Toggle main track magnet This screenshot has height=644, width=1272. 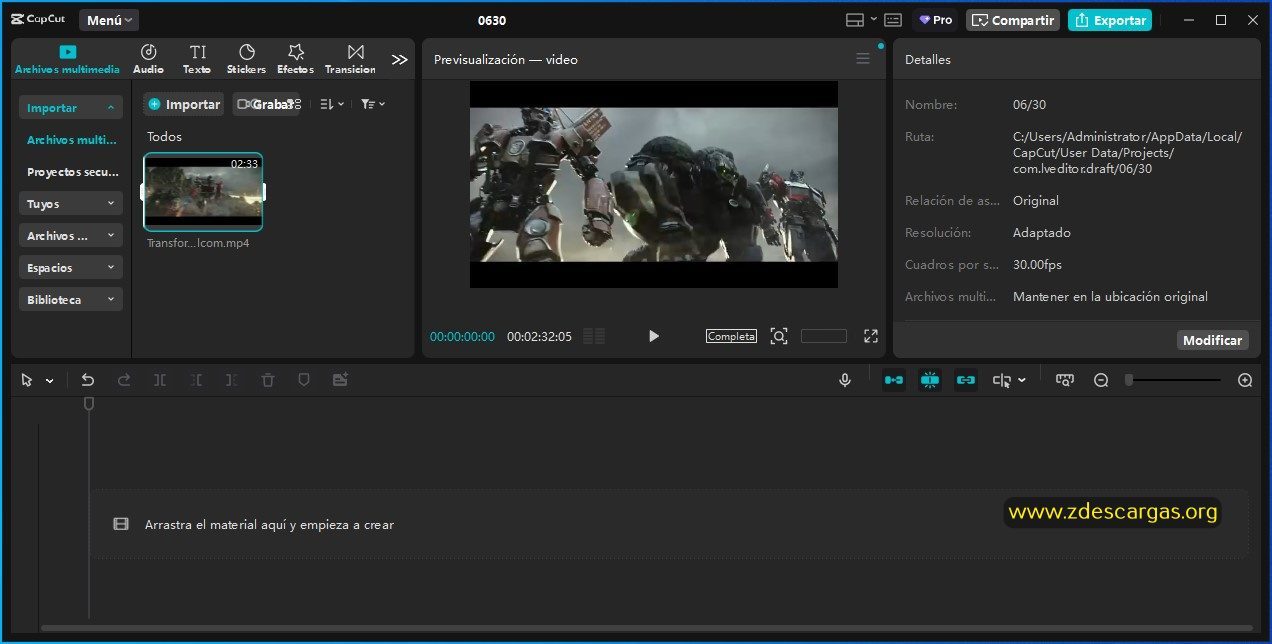tap(894, 380)
